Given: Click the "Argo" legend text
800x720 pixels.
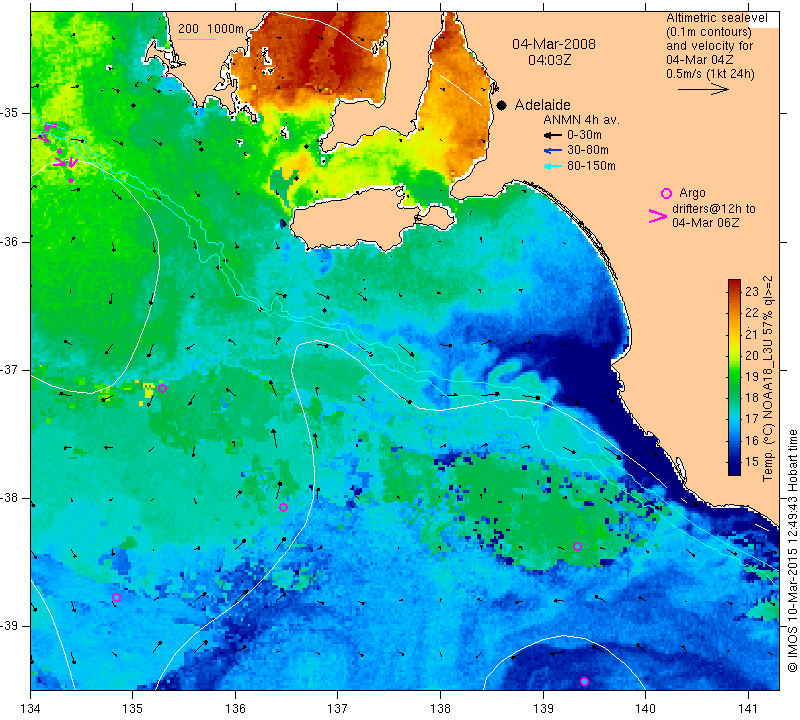Looking at the screenshot, I should pyautogui.click(x=692, y=193).
